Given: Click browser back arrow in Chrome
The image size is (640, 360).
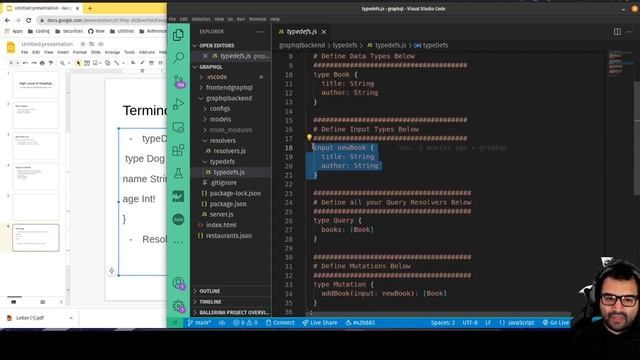Looking at the screenshot, I should (x=7, y=20).
